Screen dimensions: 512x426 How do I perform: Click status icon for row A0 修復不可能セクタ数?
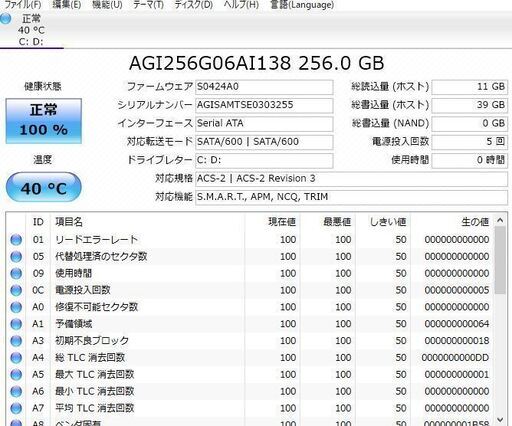(x=16, y=307)
